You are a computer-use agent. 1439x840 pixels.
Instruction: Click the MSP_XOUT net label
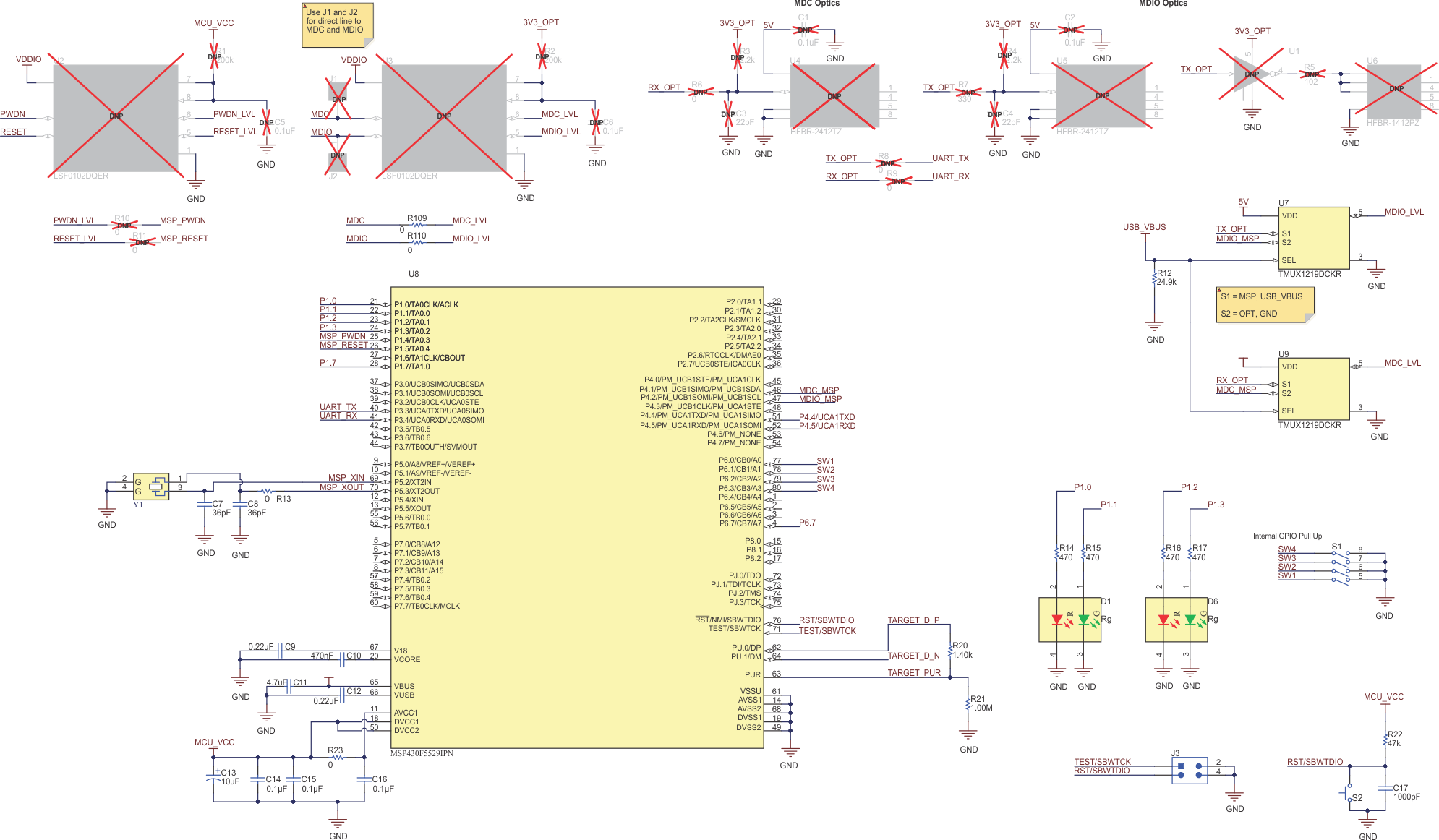pos(342,487)
